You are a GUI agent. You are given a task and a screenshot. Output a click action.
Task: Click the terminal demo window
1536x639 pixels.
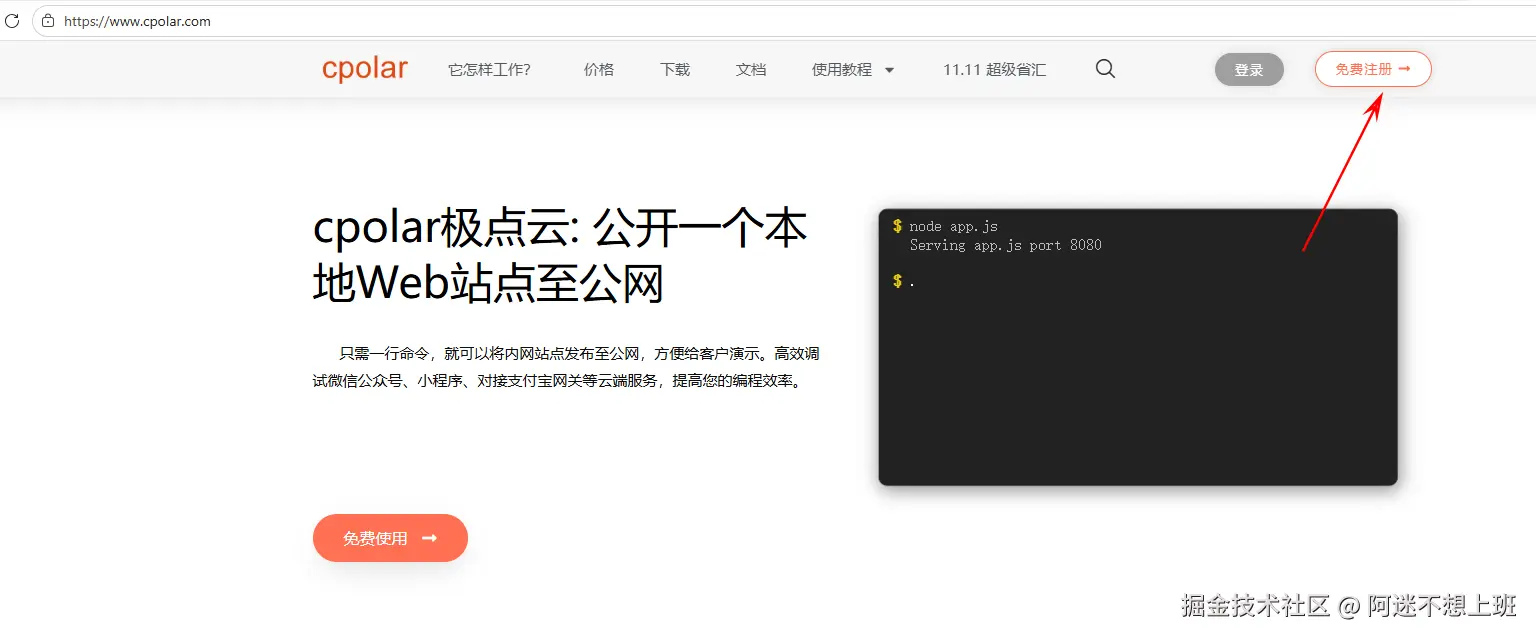click(1138, 347)
